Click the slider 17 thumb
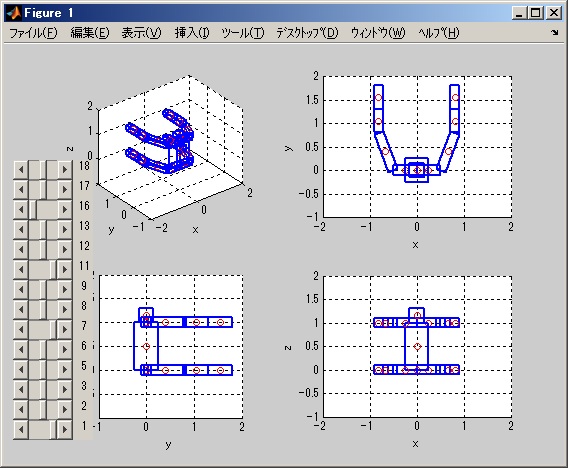 (x=43, y=189)
